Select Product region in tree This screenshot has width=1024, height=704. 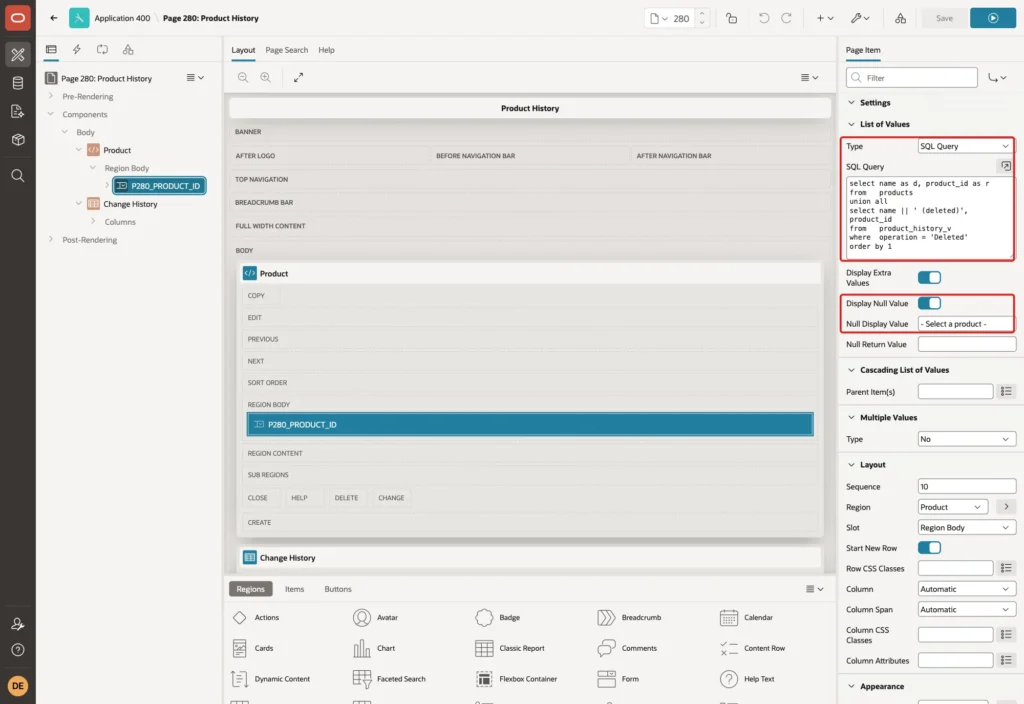pos(117,150)
